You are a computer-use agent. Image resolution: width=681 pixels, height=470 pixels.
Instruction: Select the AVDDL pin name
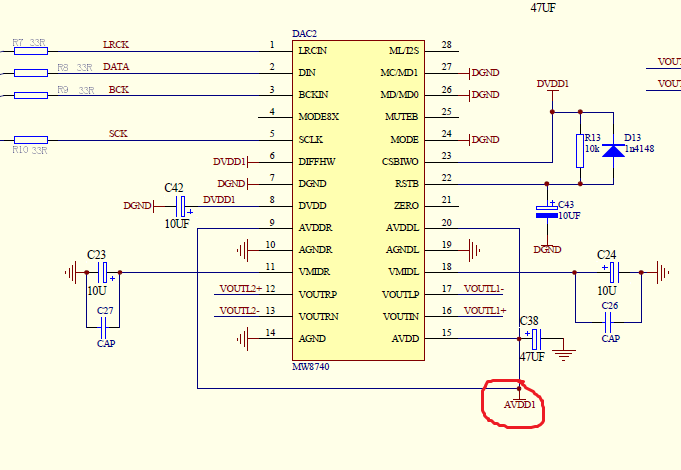[x=403, y=228]
